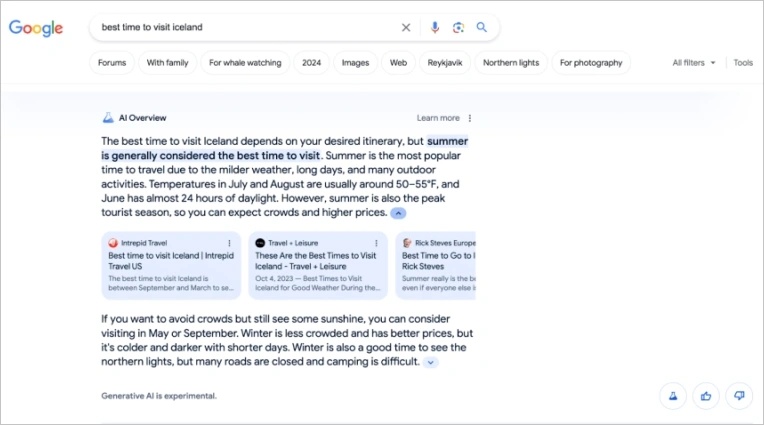Give thumbs up feedback
Viewport: 764px width, 425px height.
coord(706,396)
